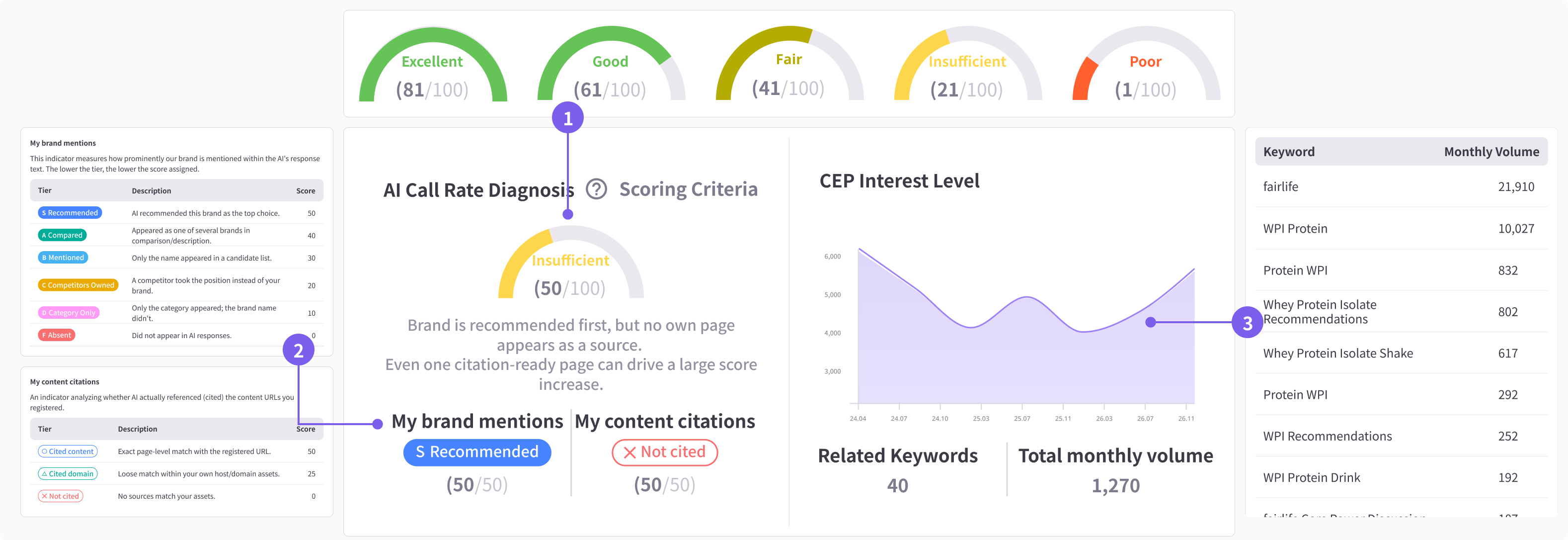Open the Scoring Criteria link
The height and width of the screenshot is (540, 1568).
tap(689, 189)
